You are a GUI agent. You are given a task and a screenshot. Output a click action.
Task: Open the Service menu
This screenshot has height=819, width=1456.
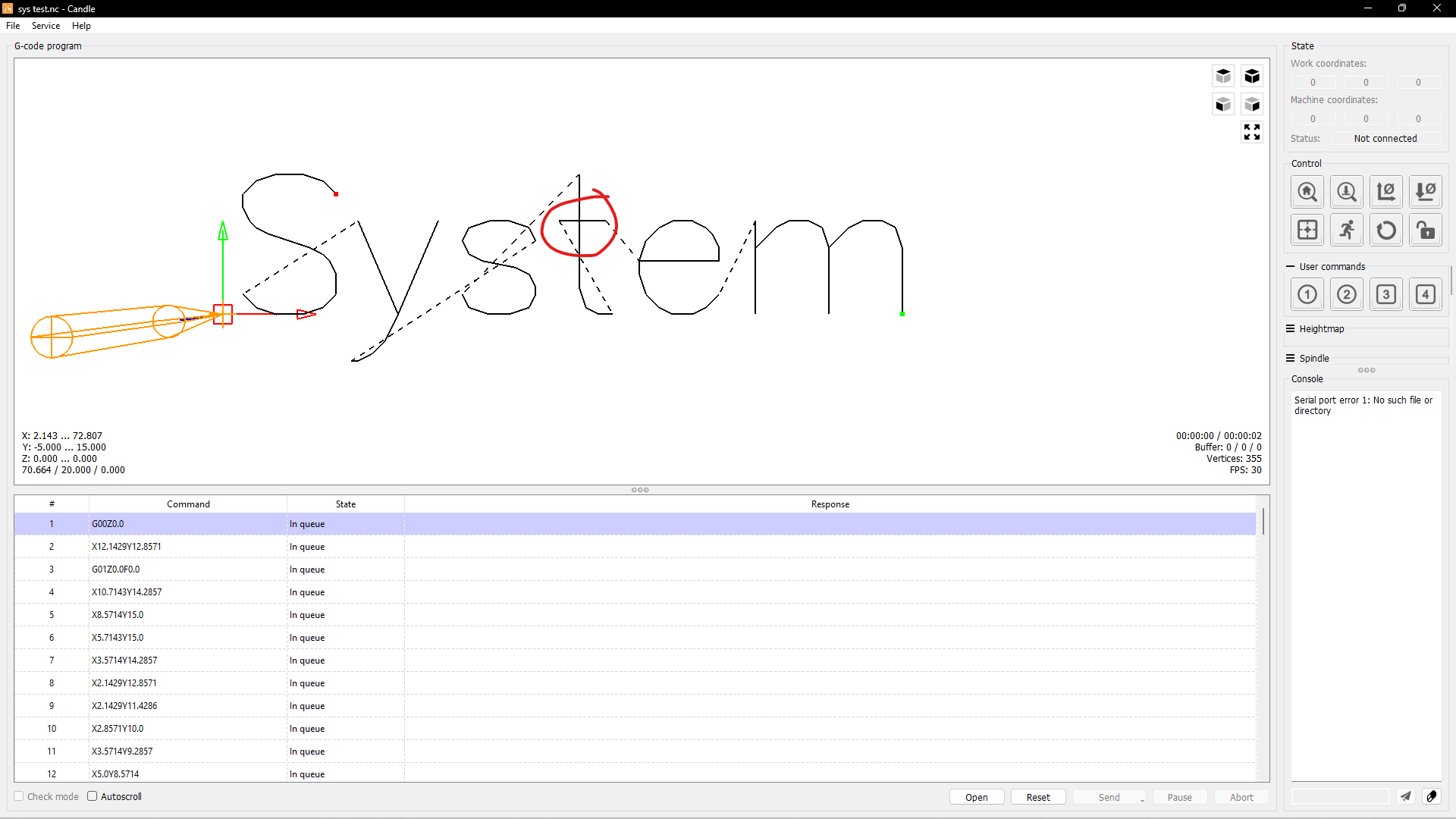click(45, 26)
